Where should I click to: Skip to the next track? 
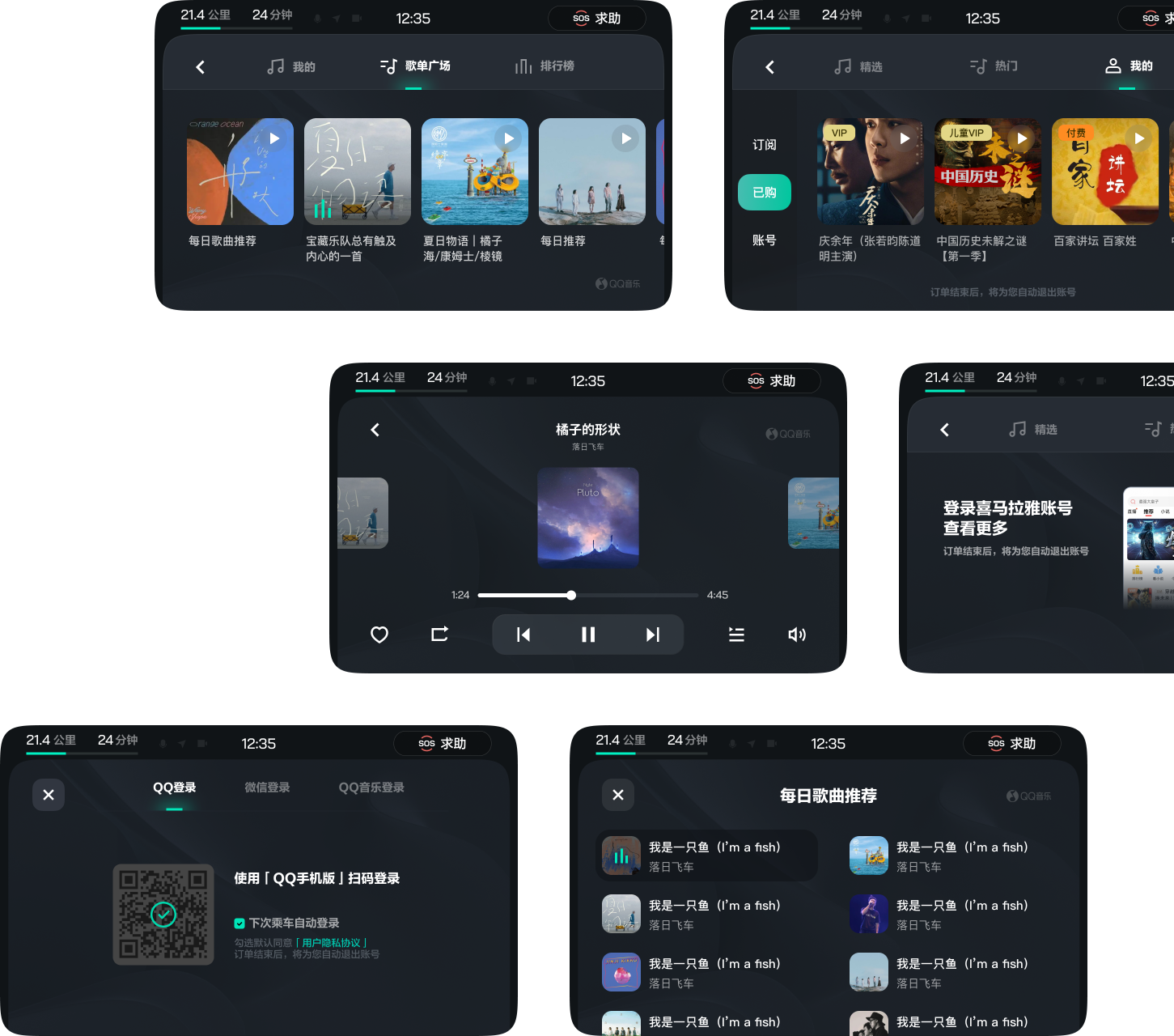click(x=653, y=635)
